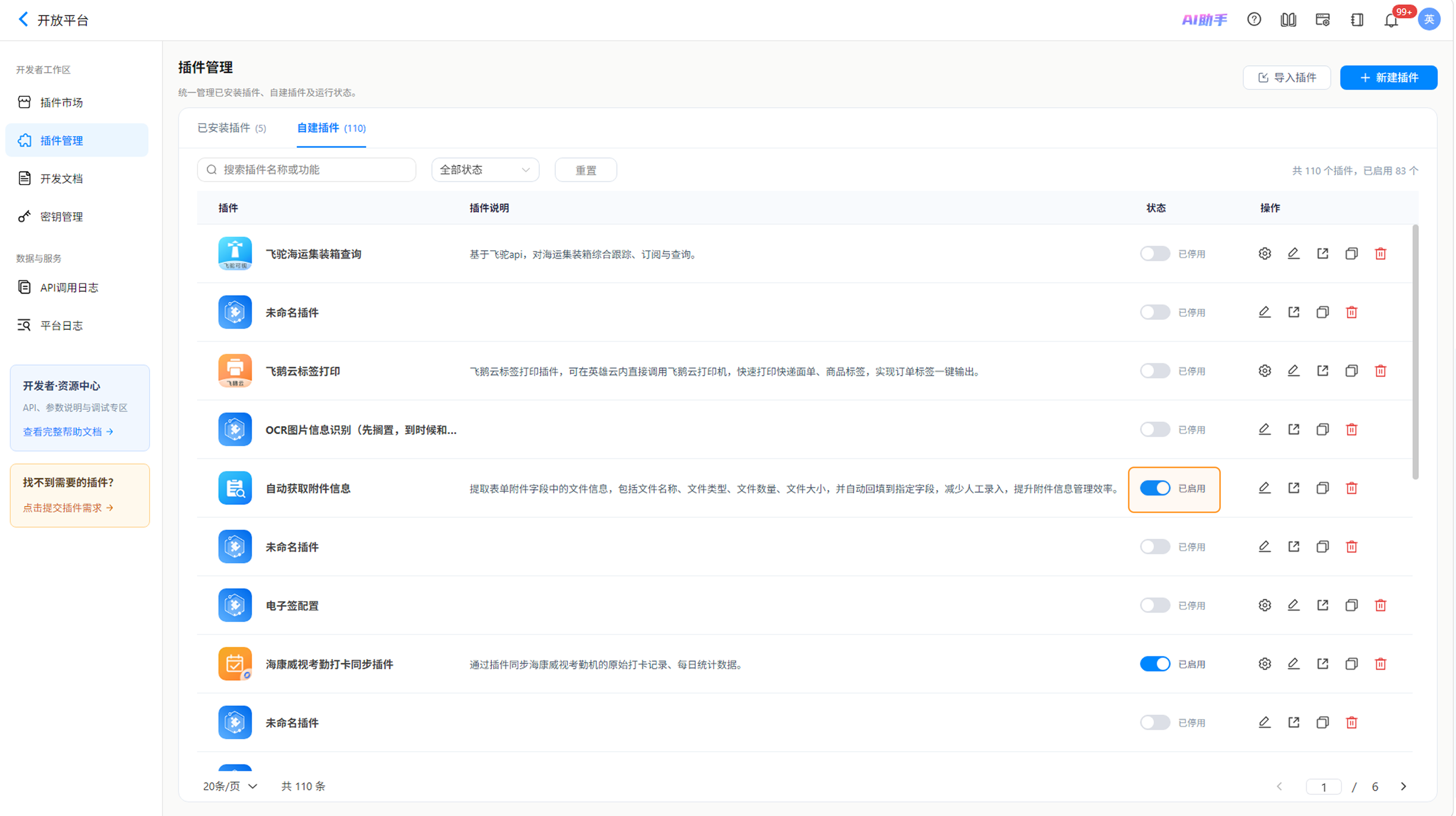Go back from 开放平台
Viewport: 1456px width, 816px height.
click(x=23, y=20)
